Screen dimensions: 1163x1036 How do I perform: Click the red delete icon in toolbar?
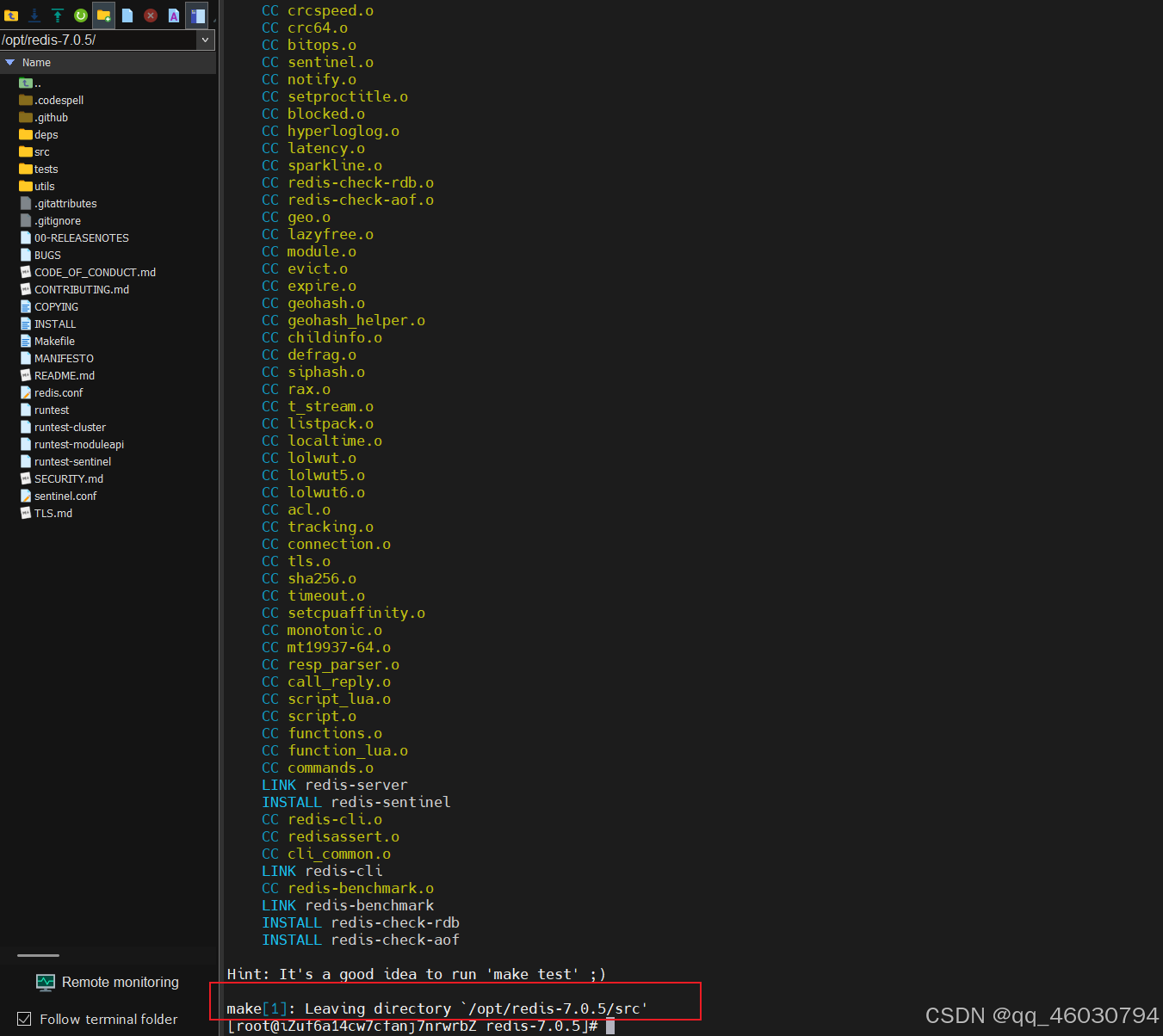(151, 15)
